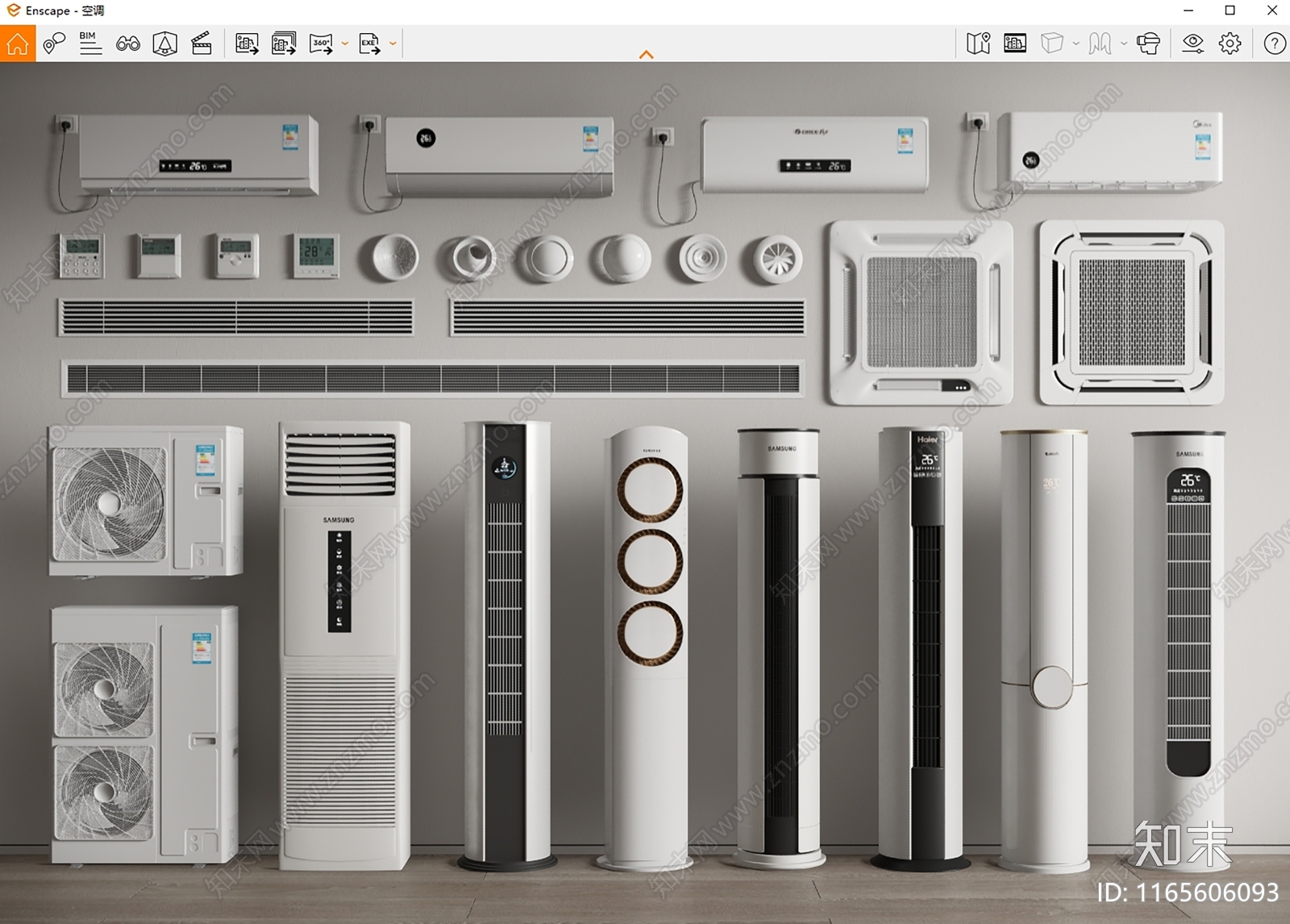Image resolution: width=1290 pixels, height=924 pixels.
Task: Expand the walk/fly mode dropdown arrow
Action: click(1124, 44)
